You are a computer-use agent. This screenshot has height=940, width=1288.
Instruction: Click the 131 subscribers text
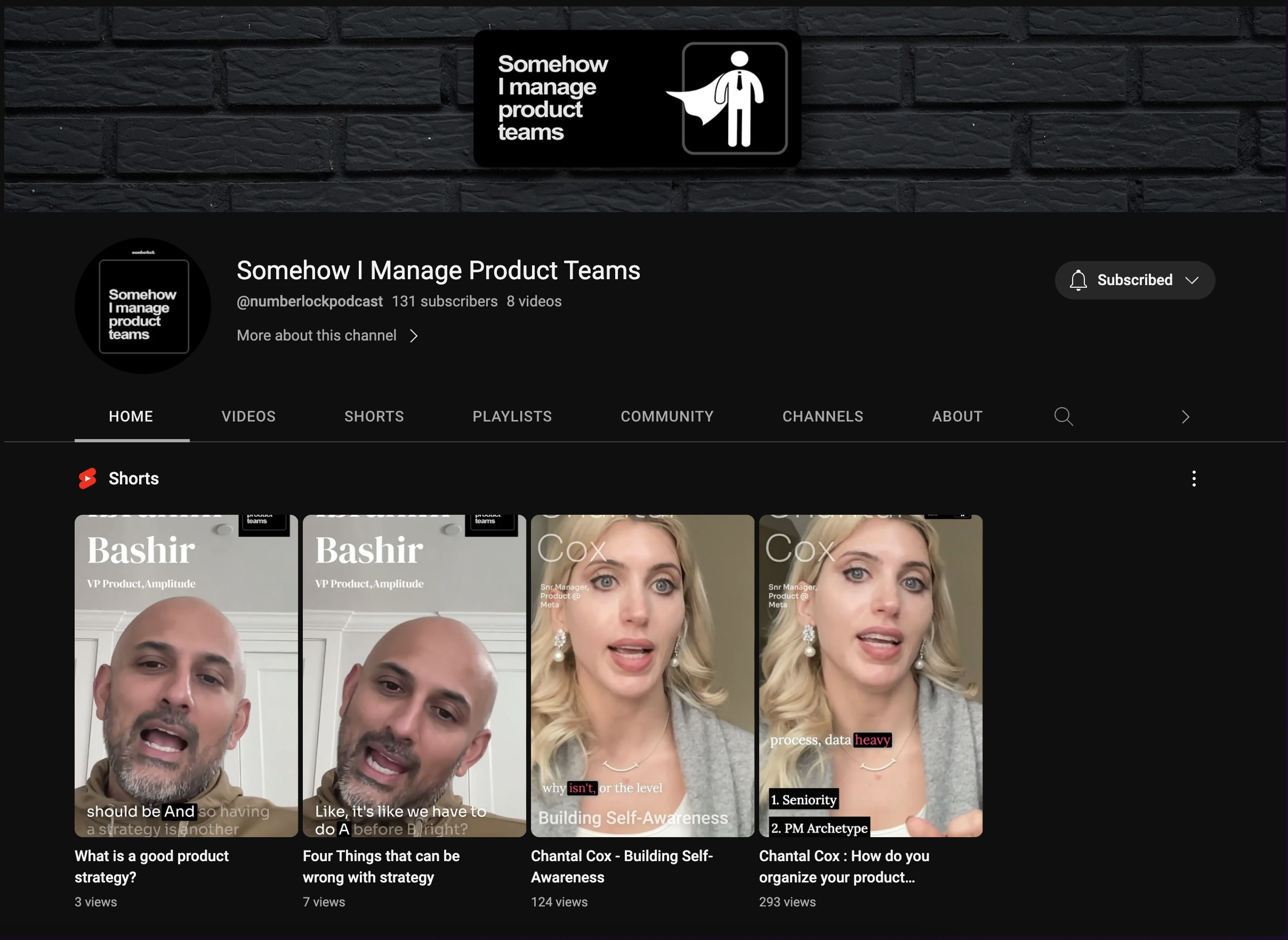[445, 302]
